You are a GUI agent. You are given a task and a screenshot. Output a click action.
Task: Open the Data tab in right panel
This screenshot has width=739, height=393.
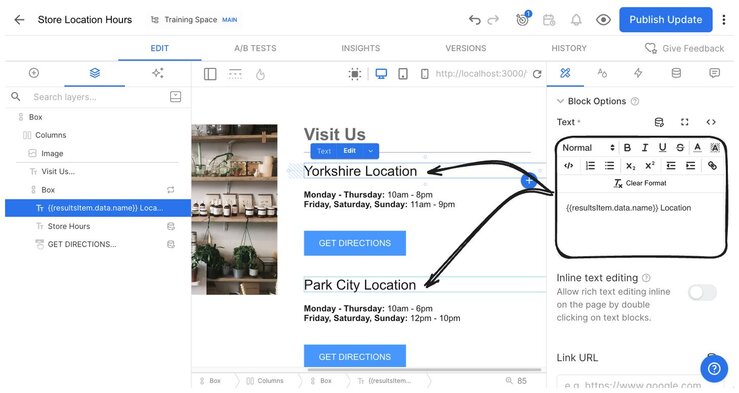pos(676,73)
